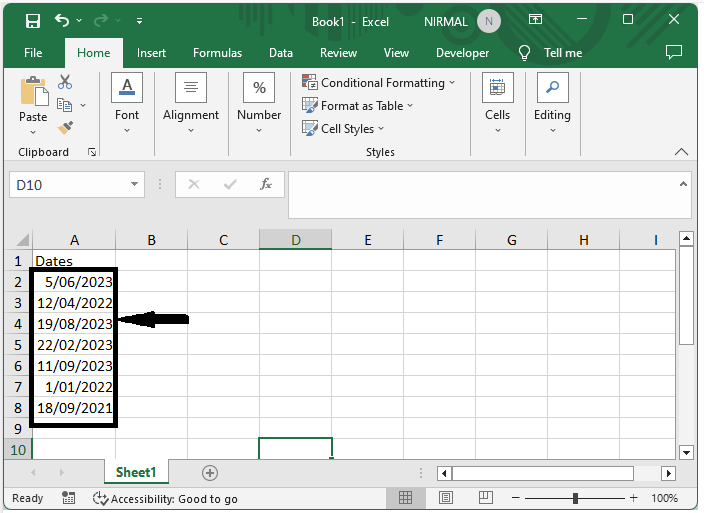Click vertical scrollbar down arrow
This screenshot has width=704, height=513.
pos(686,452)
